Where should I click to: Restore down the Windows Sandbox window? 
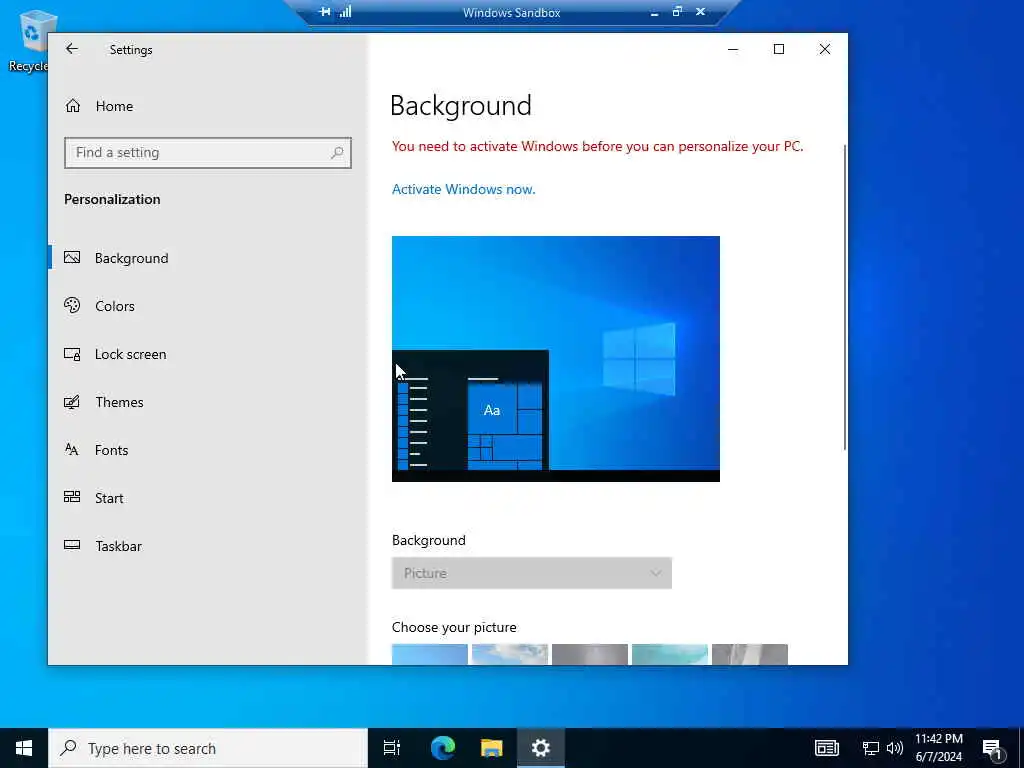[677, 11]
